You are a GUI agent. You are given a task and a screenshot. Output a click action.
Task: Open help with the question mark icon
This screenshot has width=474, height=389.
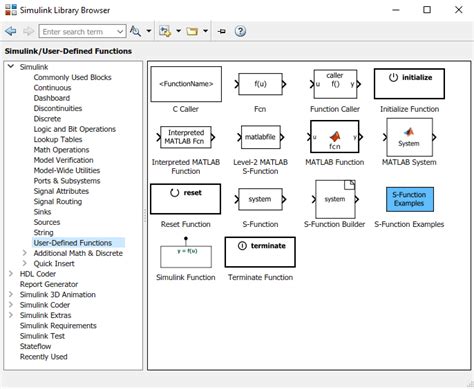pos(240,31)
